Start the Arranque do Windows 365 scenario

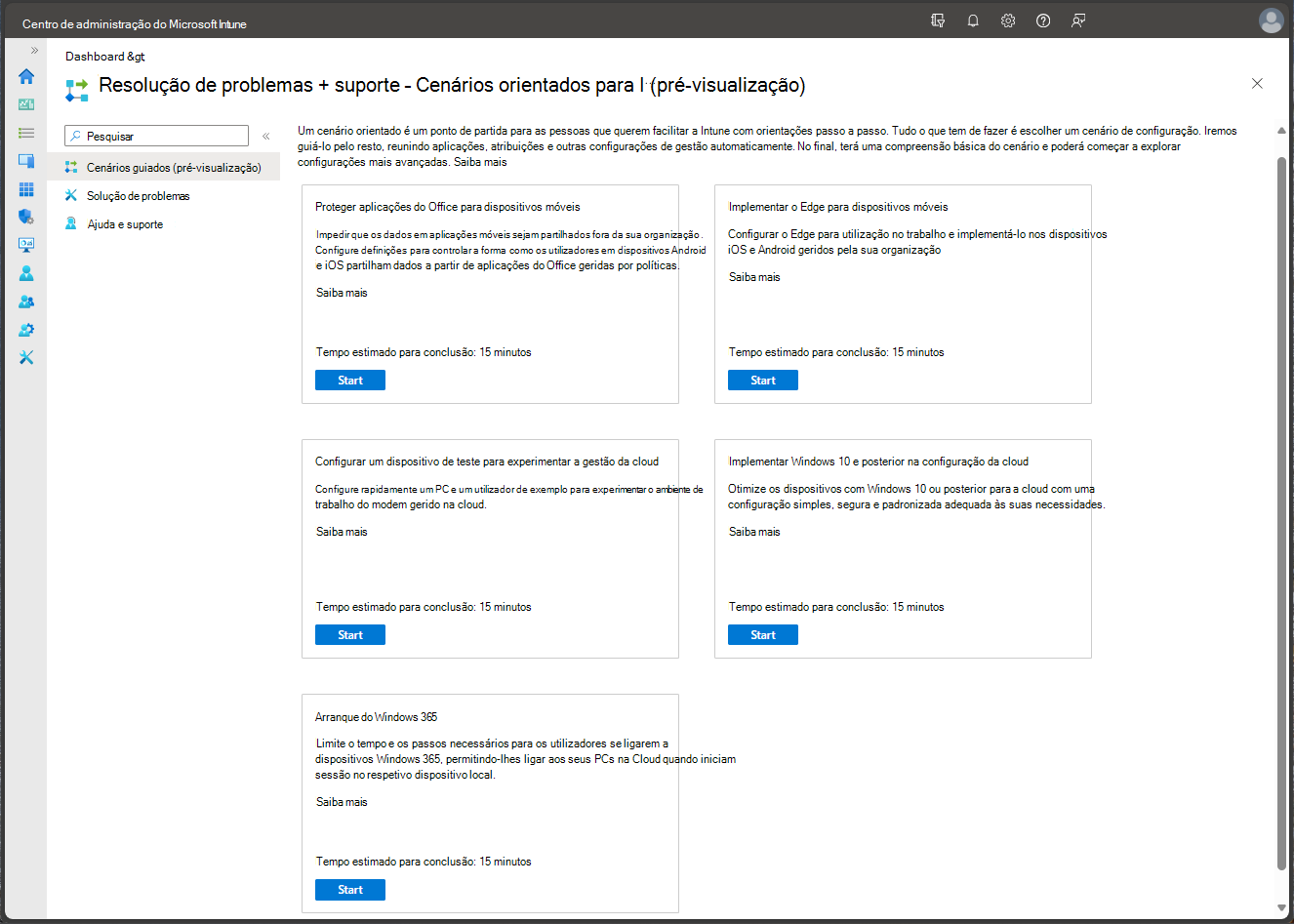coord(350,890)
